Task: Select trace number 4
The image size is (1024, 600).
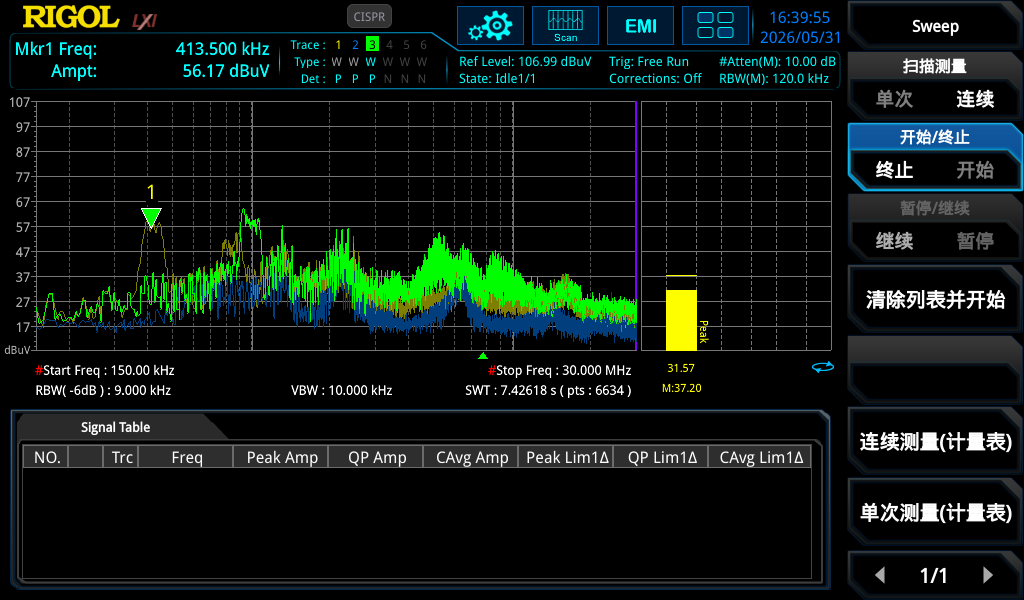Action: (389, 45)
